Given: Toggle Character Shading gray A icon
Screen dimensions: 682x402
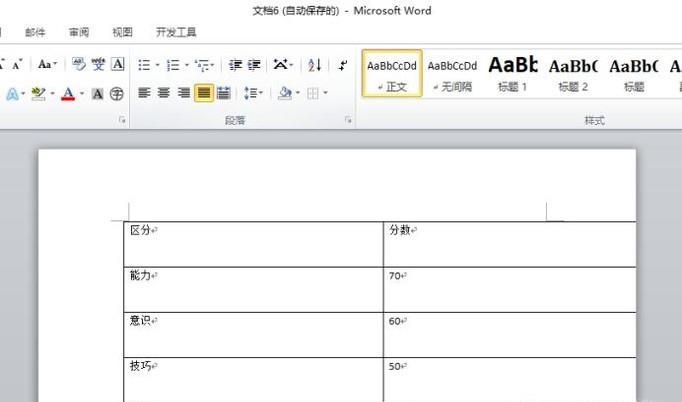Looking at the screenshot, I should click(97, 94).
